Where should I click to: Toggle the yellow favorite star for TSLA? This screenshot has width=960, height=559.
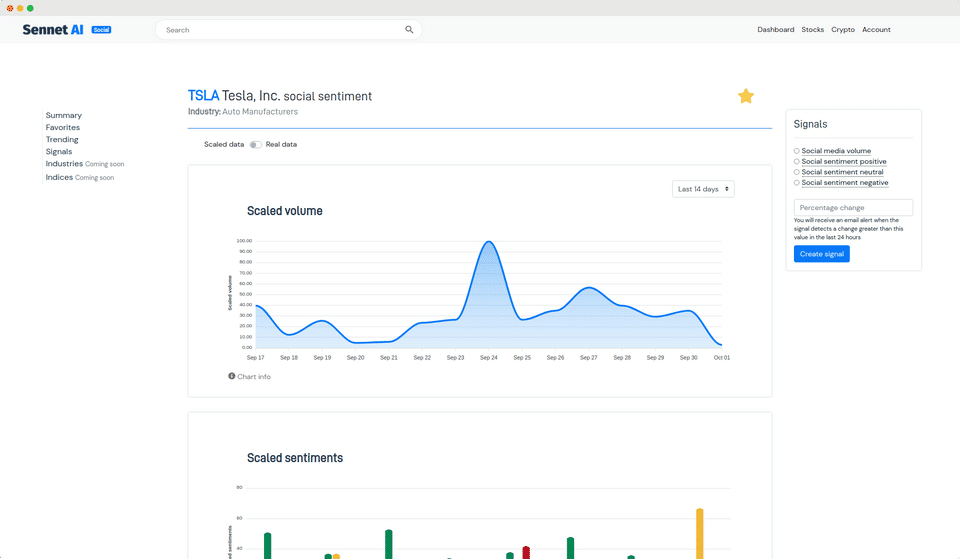pos(746,96)
